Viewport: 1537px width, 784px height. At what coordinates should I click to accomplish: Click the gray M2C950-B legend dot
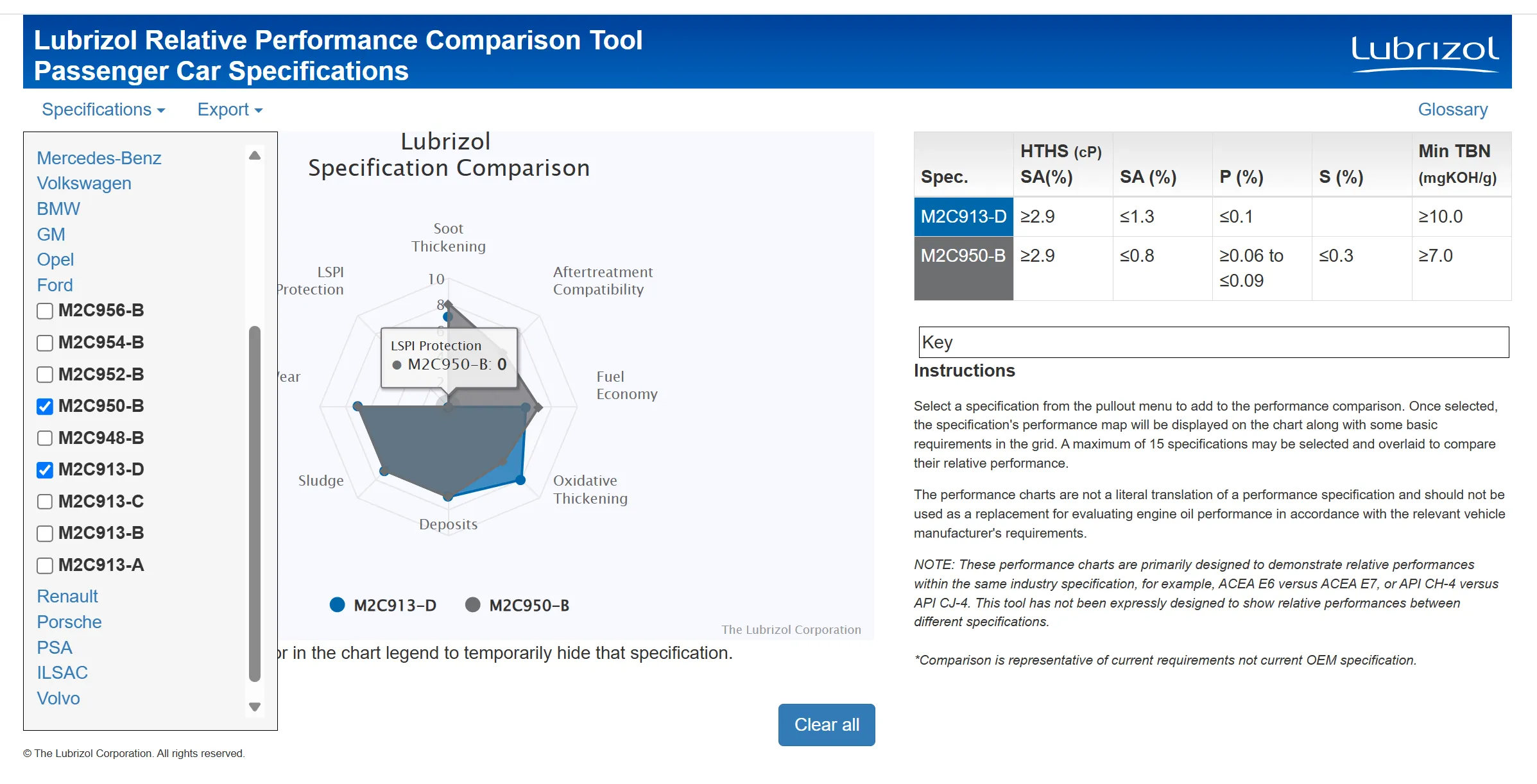473,605
